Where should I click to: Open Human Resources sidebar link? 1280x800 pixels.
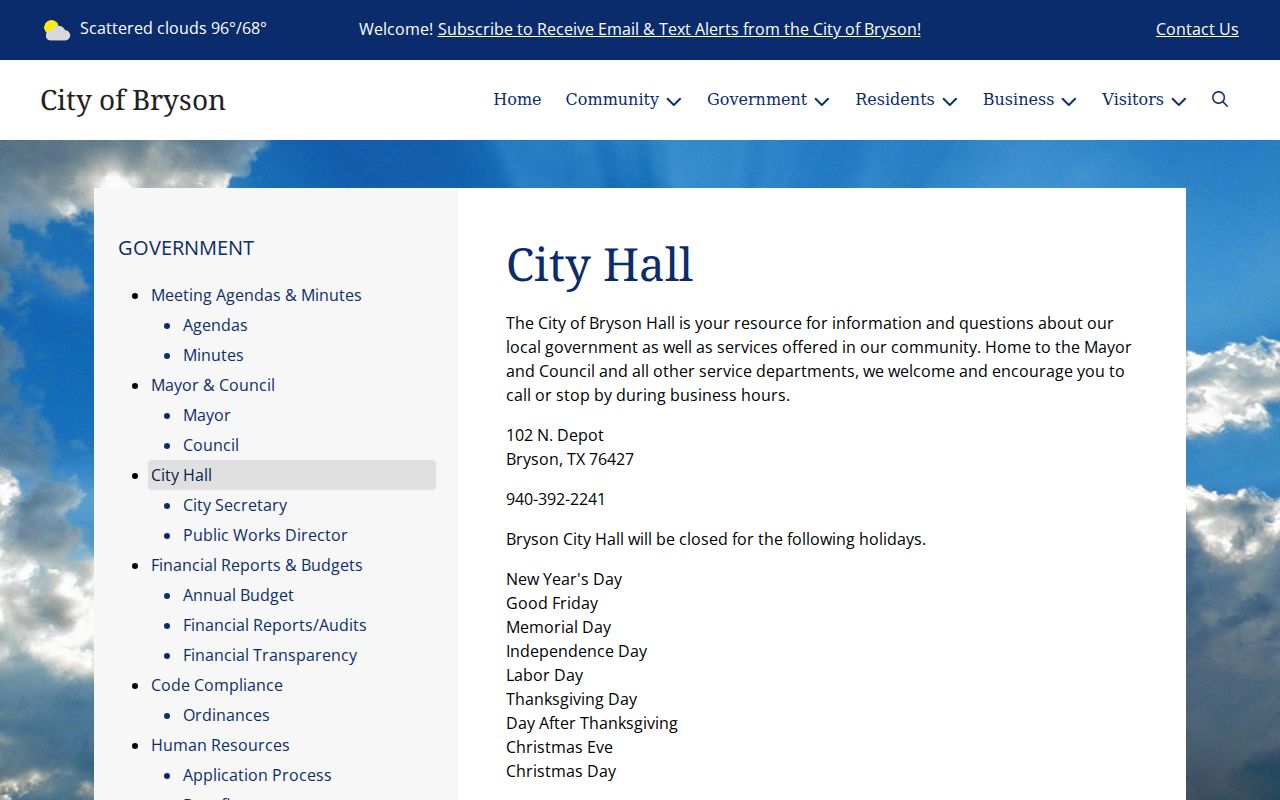pos(220,745)
